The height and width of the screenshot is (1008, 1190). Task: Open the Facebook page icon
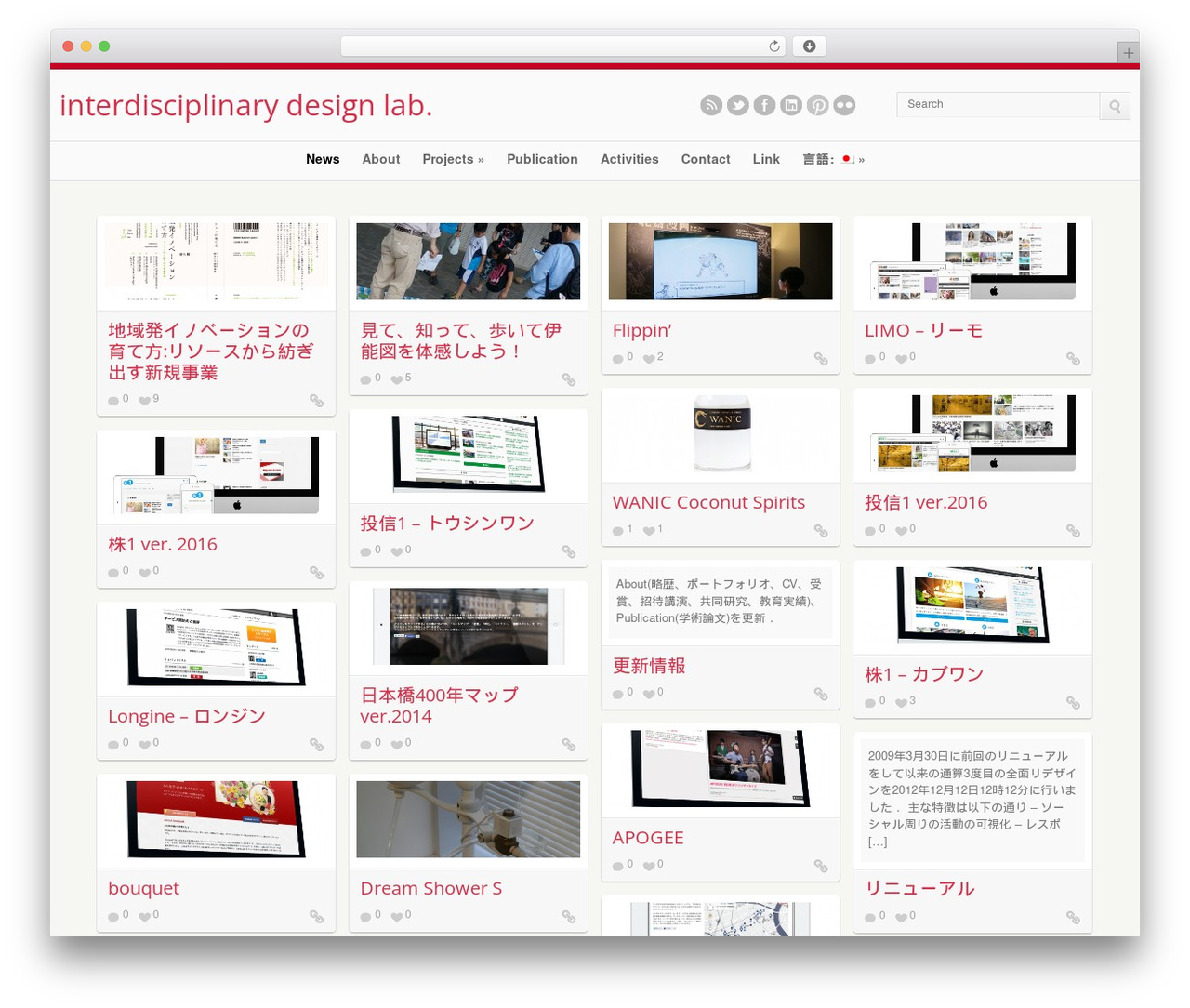click(764, 105)
